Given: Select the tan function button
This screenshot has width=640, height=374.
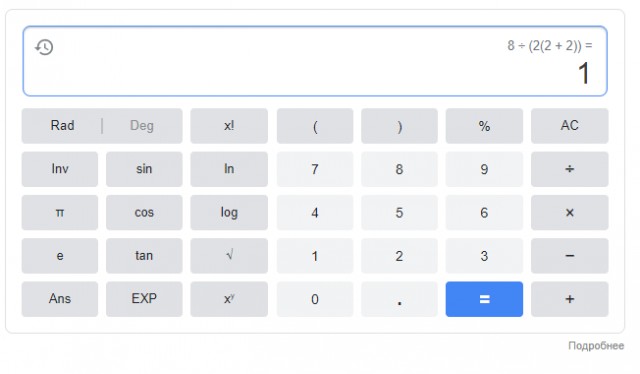Looking at the screenshot, I should [144, 256].
